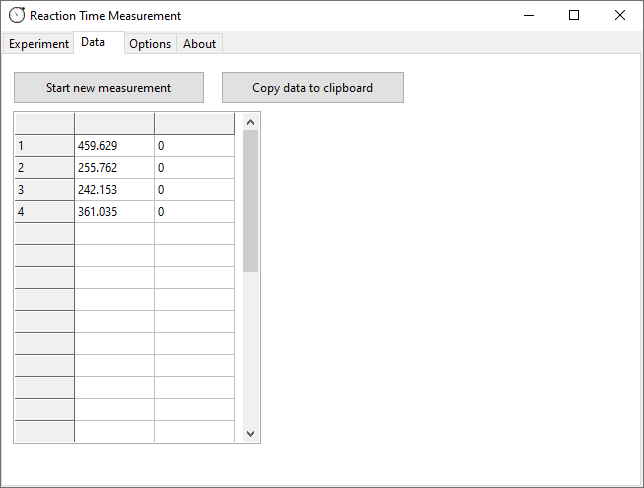Switch to the Experiment tab
644x488 pixels.
pos(39,44)
